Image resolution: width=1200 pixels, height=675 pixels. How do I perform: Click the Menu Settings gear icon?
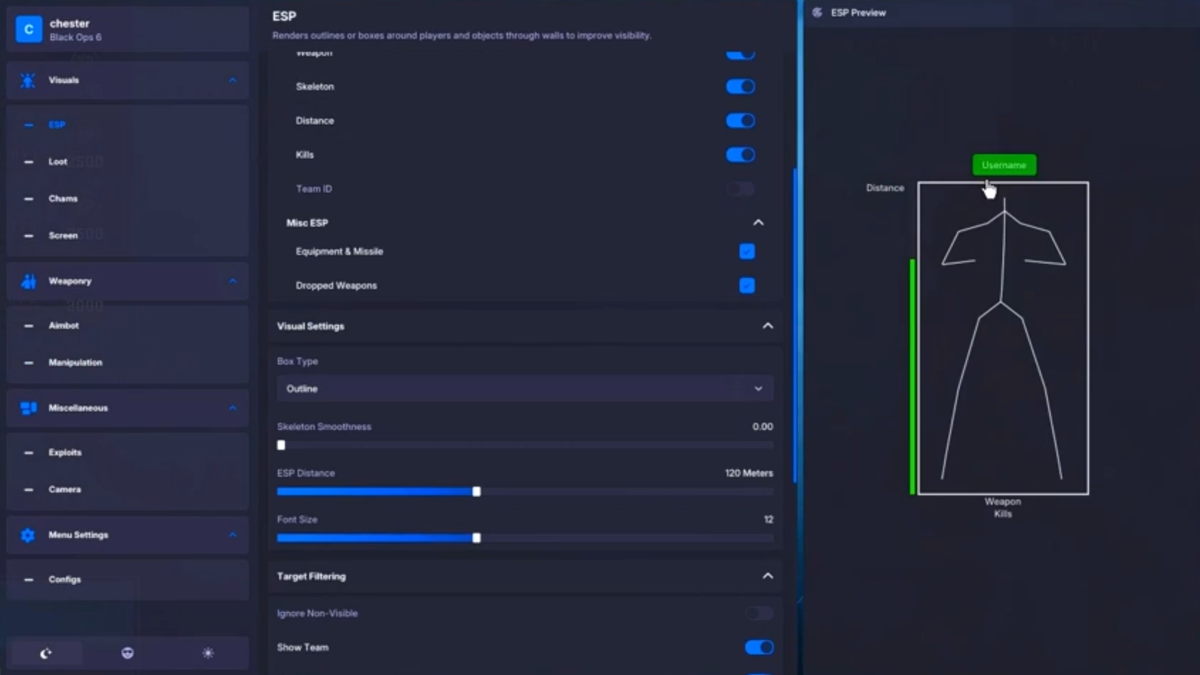click(x=28, y=535)
